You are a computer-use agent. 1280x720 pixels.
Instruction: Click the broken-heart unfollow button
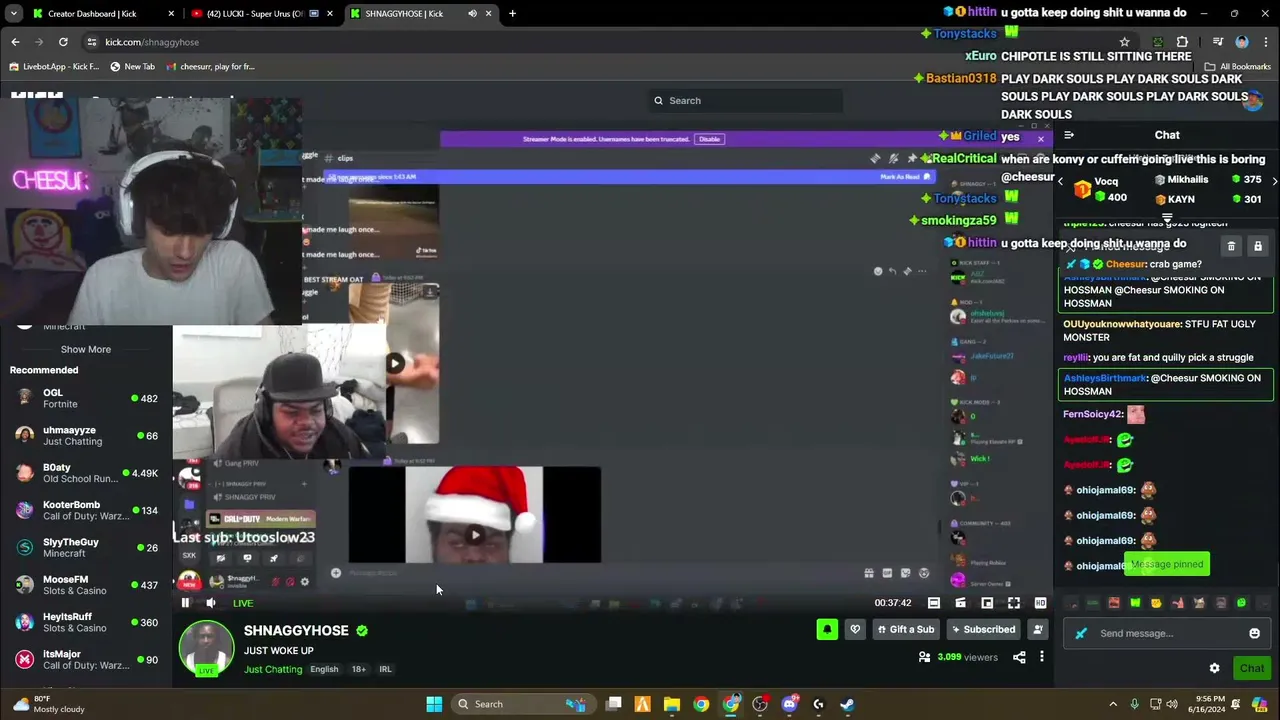[x=855, y=629]
